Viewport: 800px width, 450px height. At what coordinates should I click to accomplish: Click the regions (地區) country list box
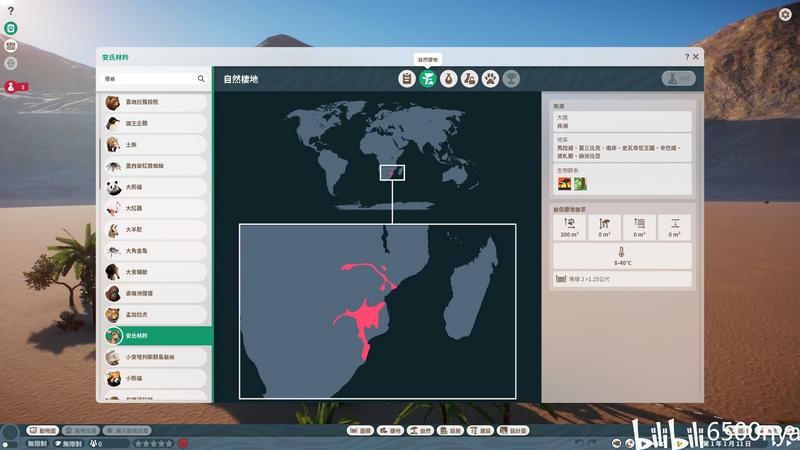tap(622, 148)
